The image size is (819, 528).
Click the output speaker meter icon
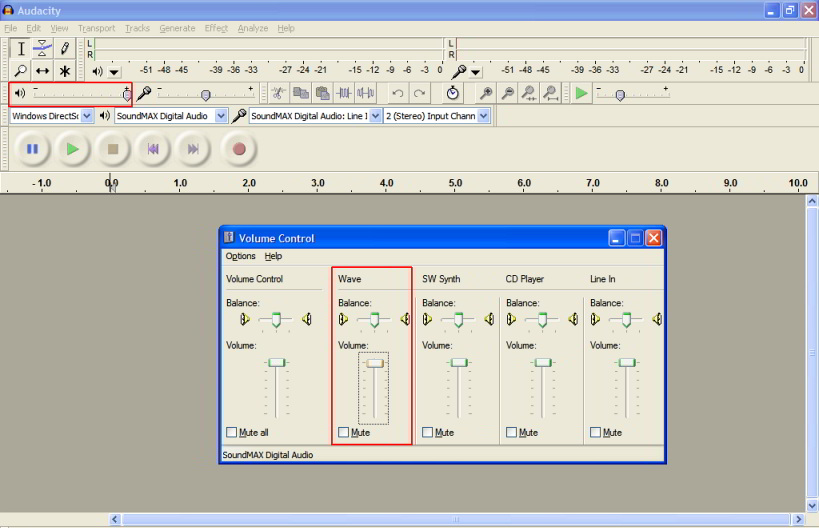(x=97, y=72)
